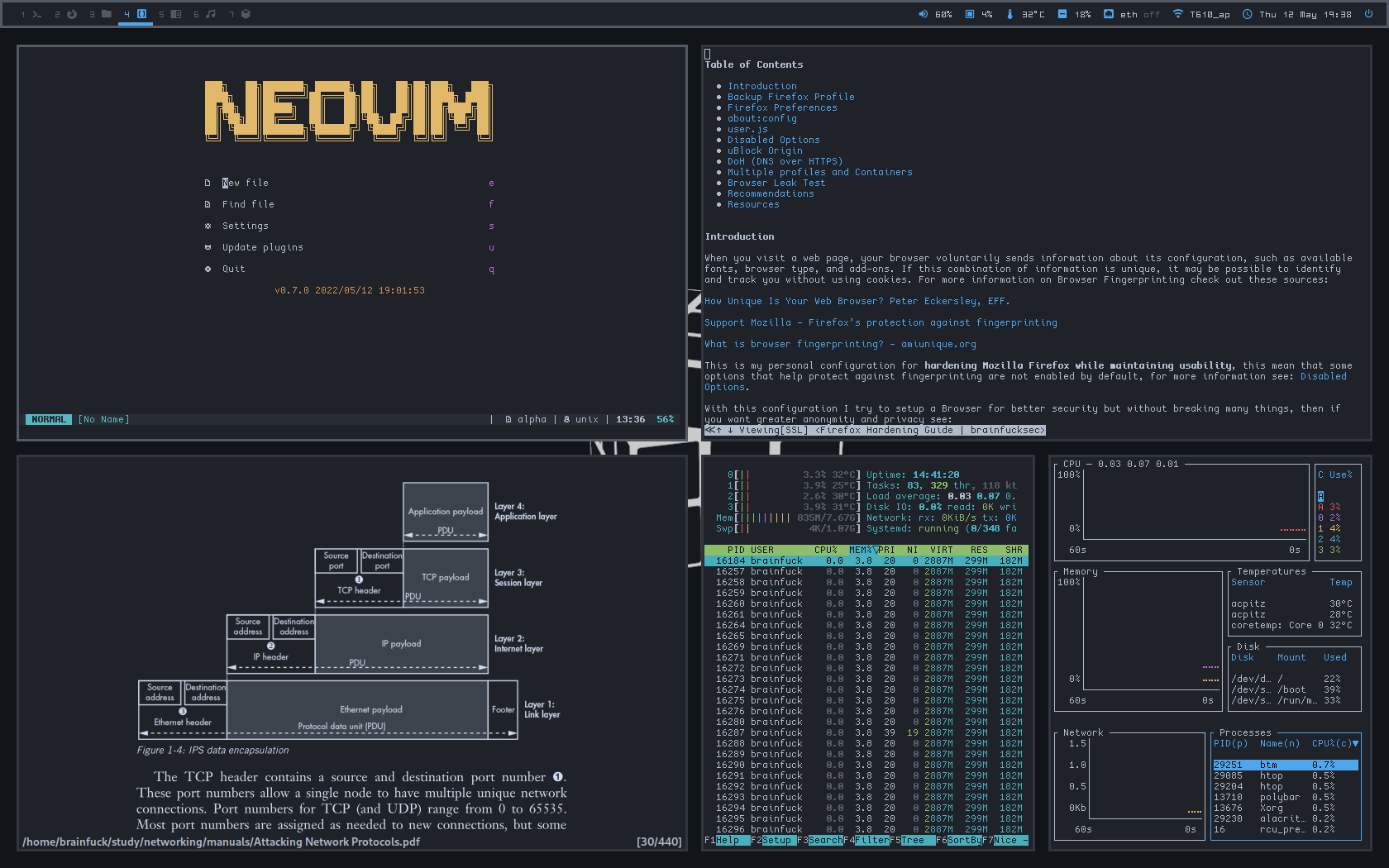
Task: Click the memory usage icon showing 18%
Action: click(1062, 14)
